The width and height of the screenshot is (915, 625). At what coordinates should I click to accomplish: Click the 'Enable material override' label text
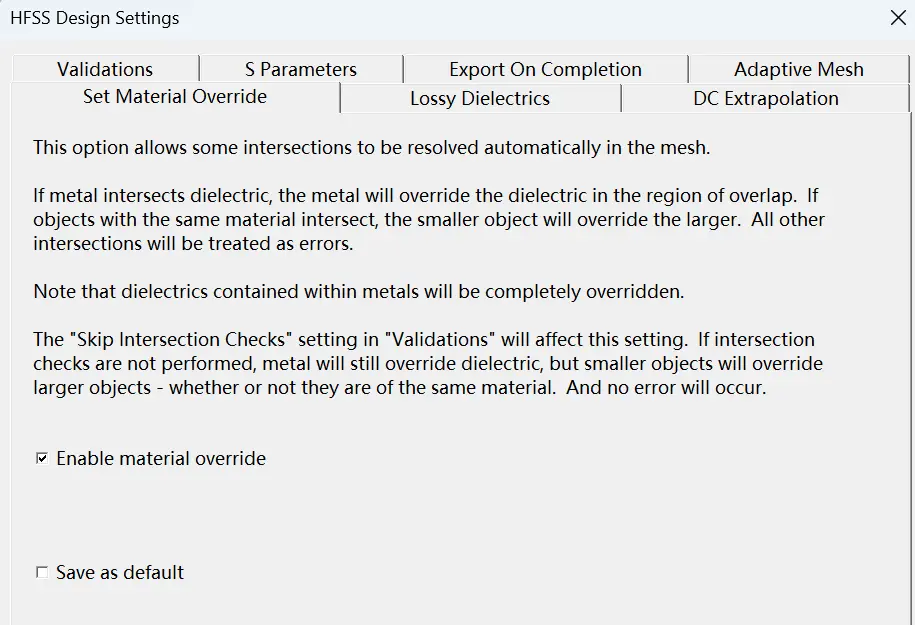(x=161, y=458)
